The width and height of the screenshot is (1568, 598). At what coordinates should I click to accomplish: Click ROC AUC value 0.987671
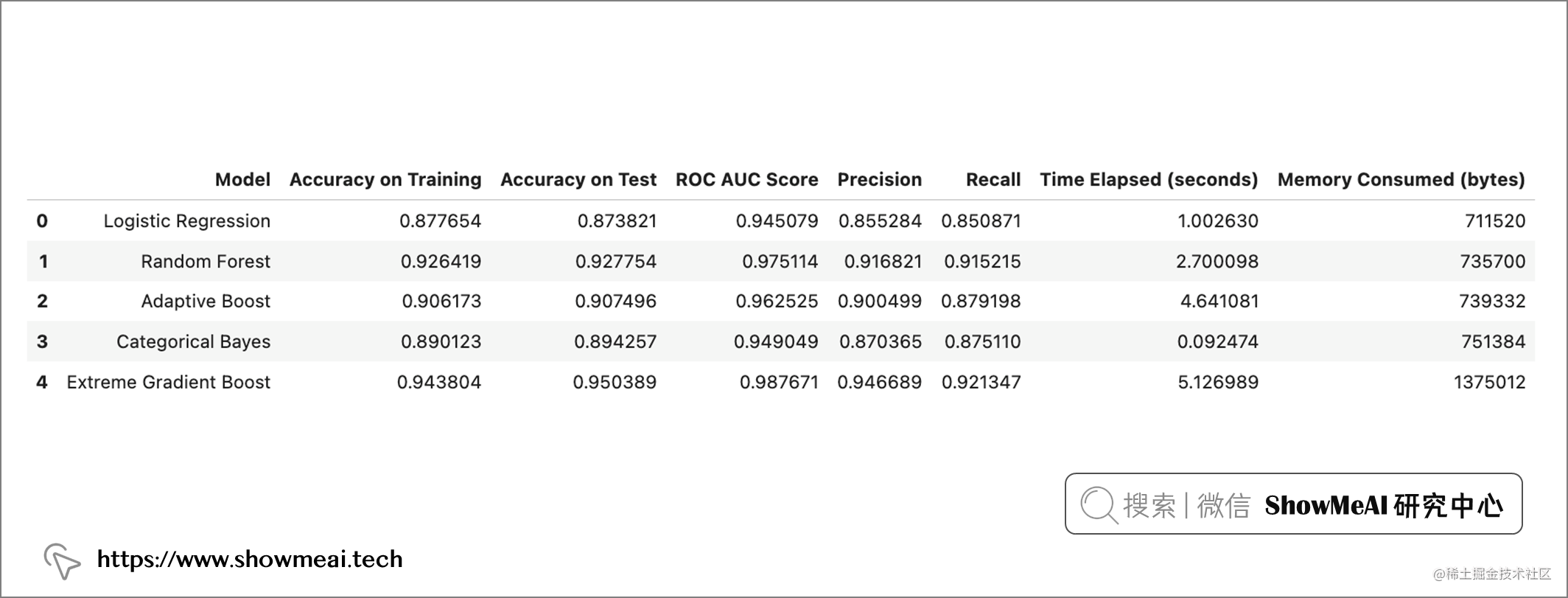click(x=779, y=382)
